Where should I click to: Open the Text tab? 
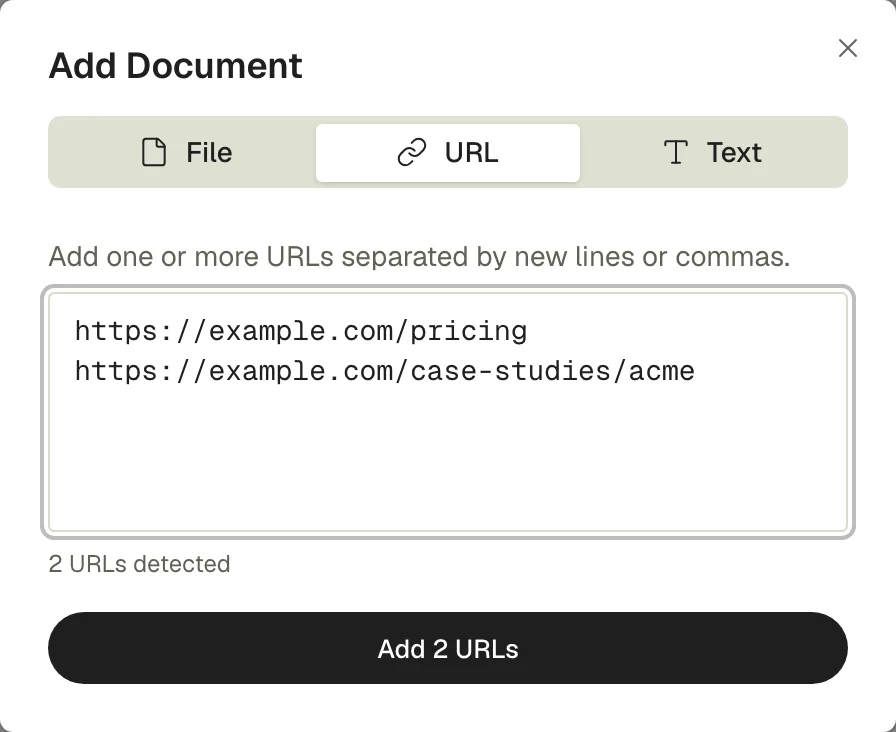point(712,153)
